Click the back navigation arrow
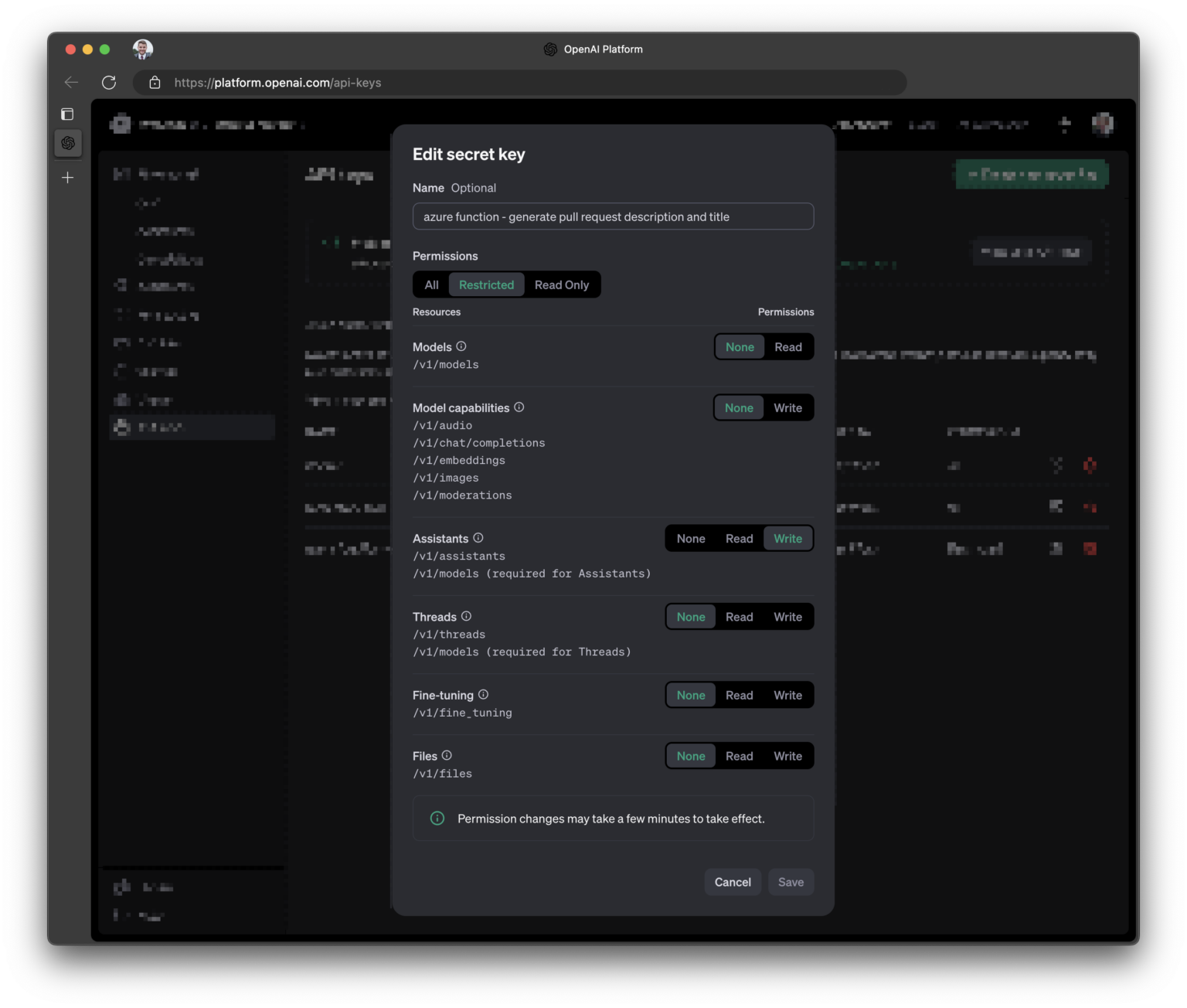Image resolution: width=1187 pixels, height=1008 pixels. [x=71, y=82]
